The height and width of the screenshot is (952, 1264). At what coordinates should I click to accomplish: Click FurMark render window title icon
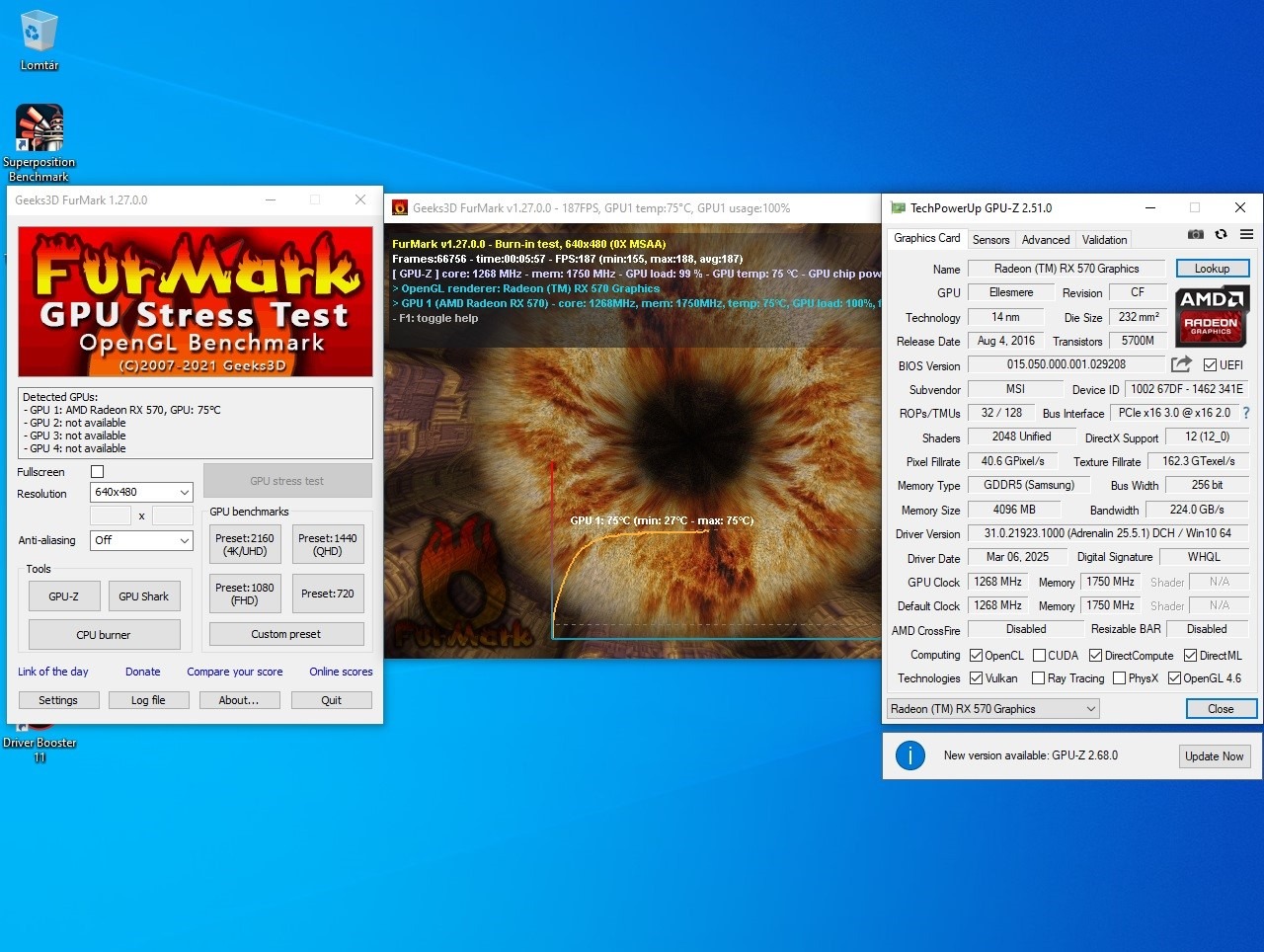[400, 208]
